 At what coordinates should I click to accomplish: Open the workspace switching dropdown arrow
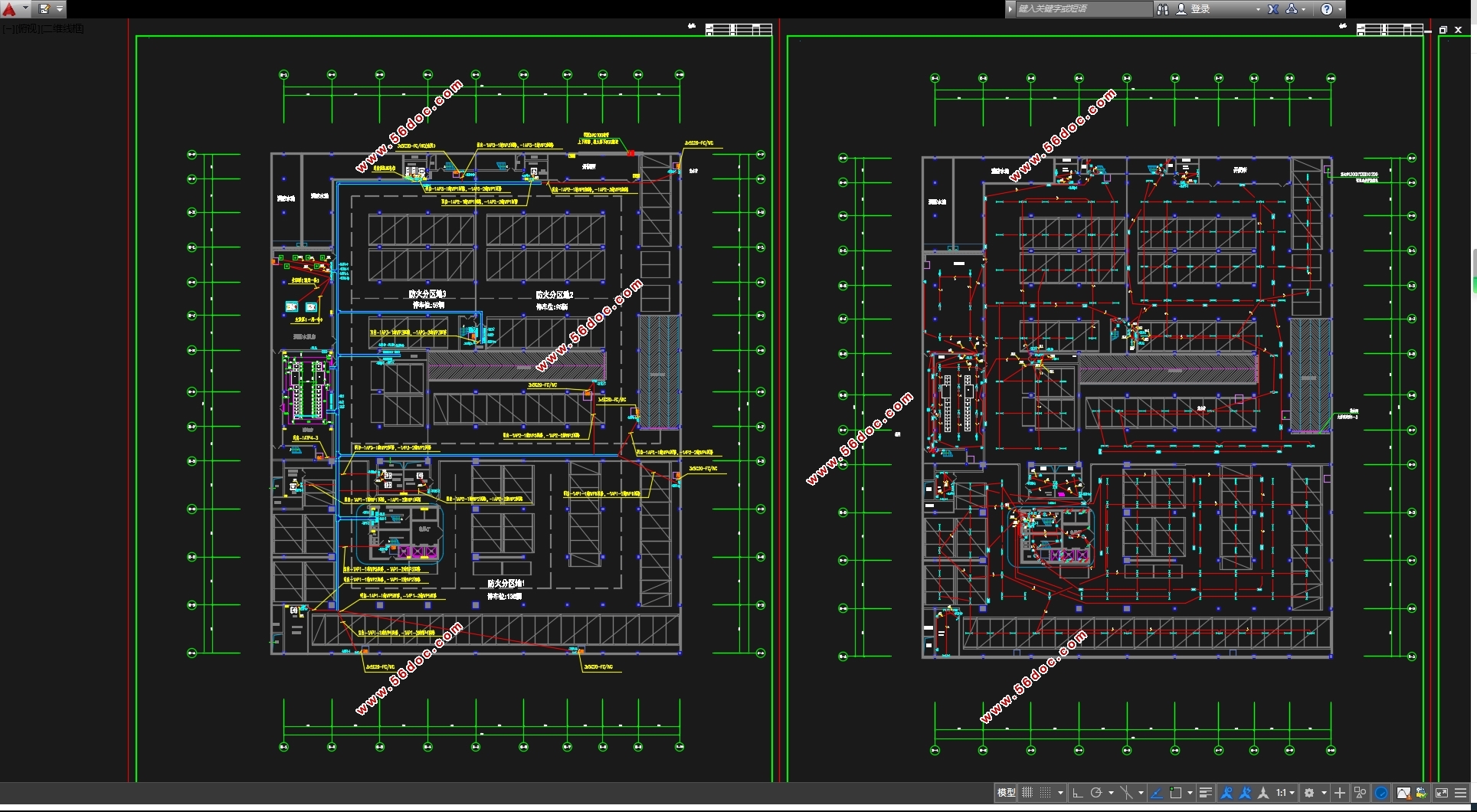coord(1324,793)
